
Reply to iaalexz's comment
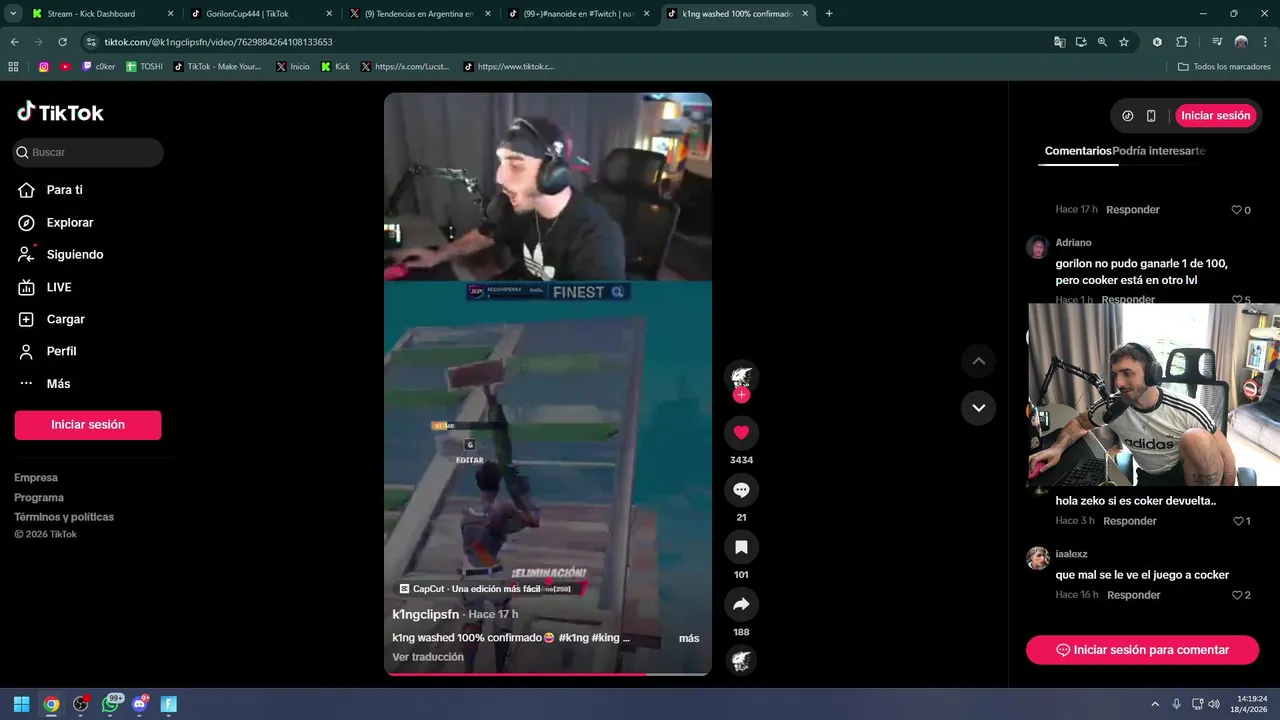pos(1133,595)
